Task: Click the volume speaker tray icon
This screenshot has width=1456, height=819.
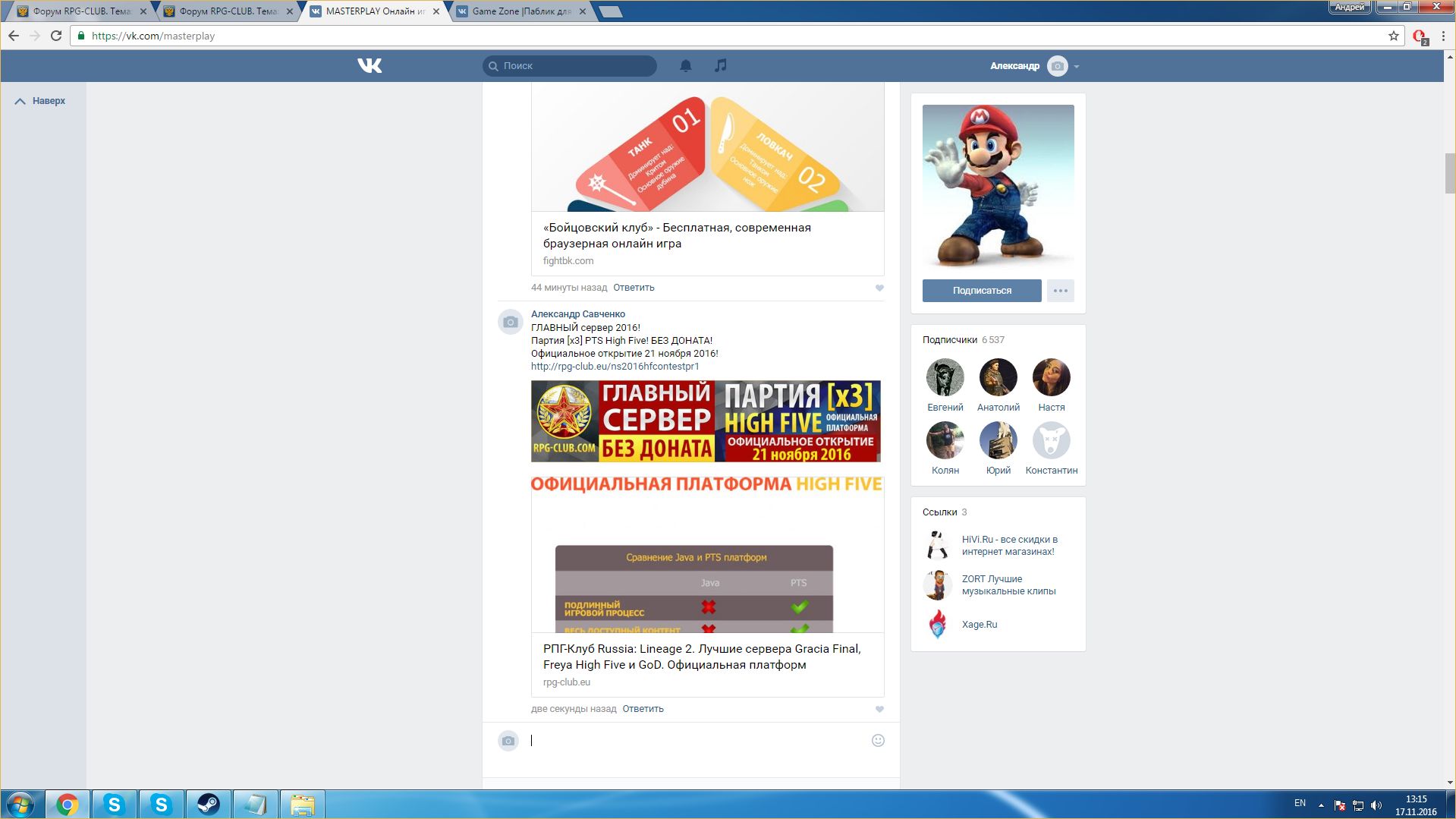Action: click(1376, 805)
